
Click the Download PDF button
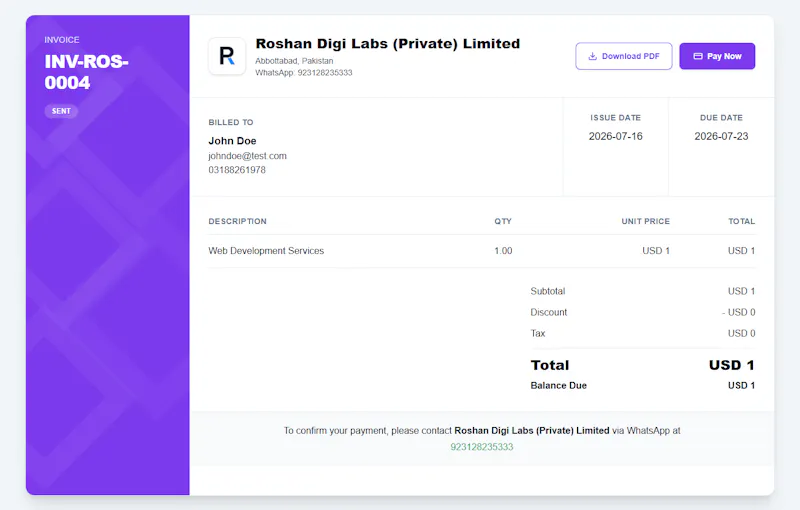pyautogui.click(x=623, y=56)
